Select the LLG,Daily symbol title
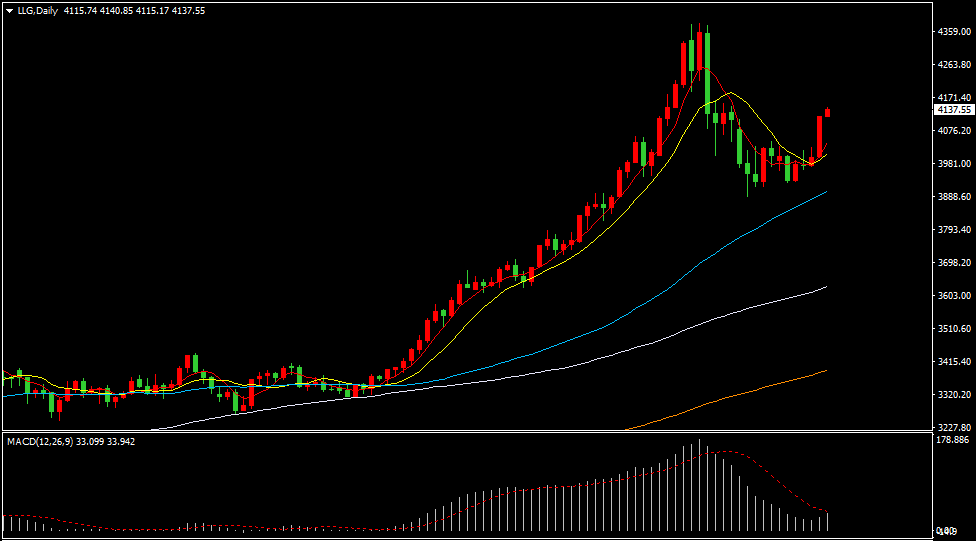976x541 pixels. pyautogui.click(x=37, y=11)
